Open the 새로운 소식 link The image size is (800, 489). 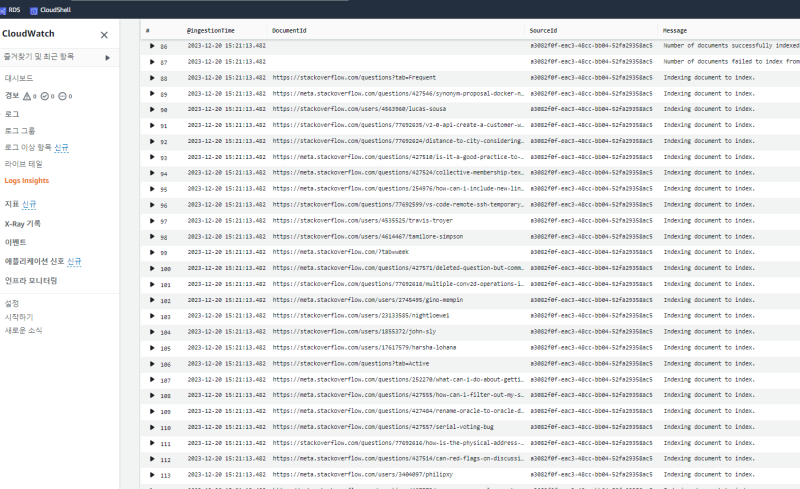[23, 330]
